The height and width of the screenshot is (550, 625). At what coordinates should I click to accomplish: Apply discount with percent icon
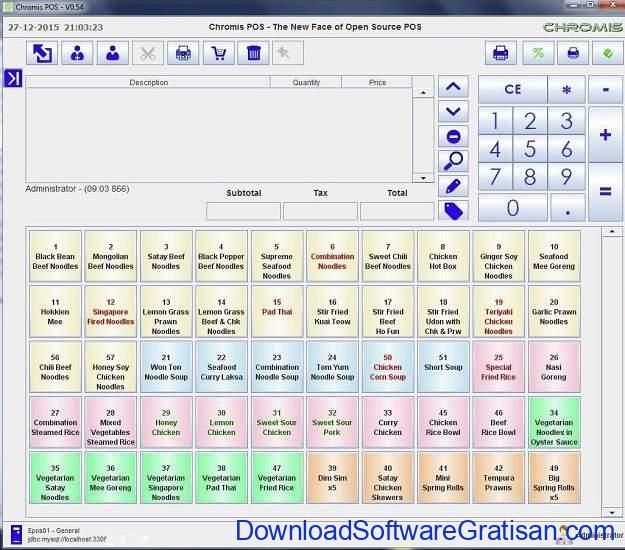tap(538, 53)
